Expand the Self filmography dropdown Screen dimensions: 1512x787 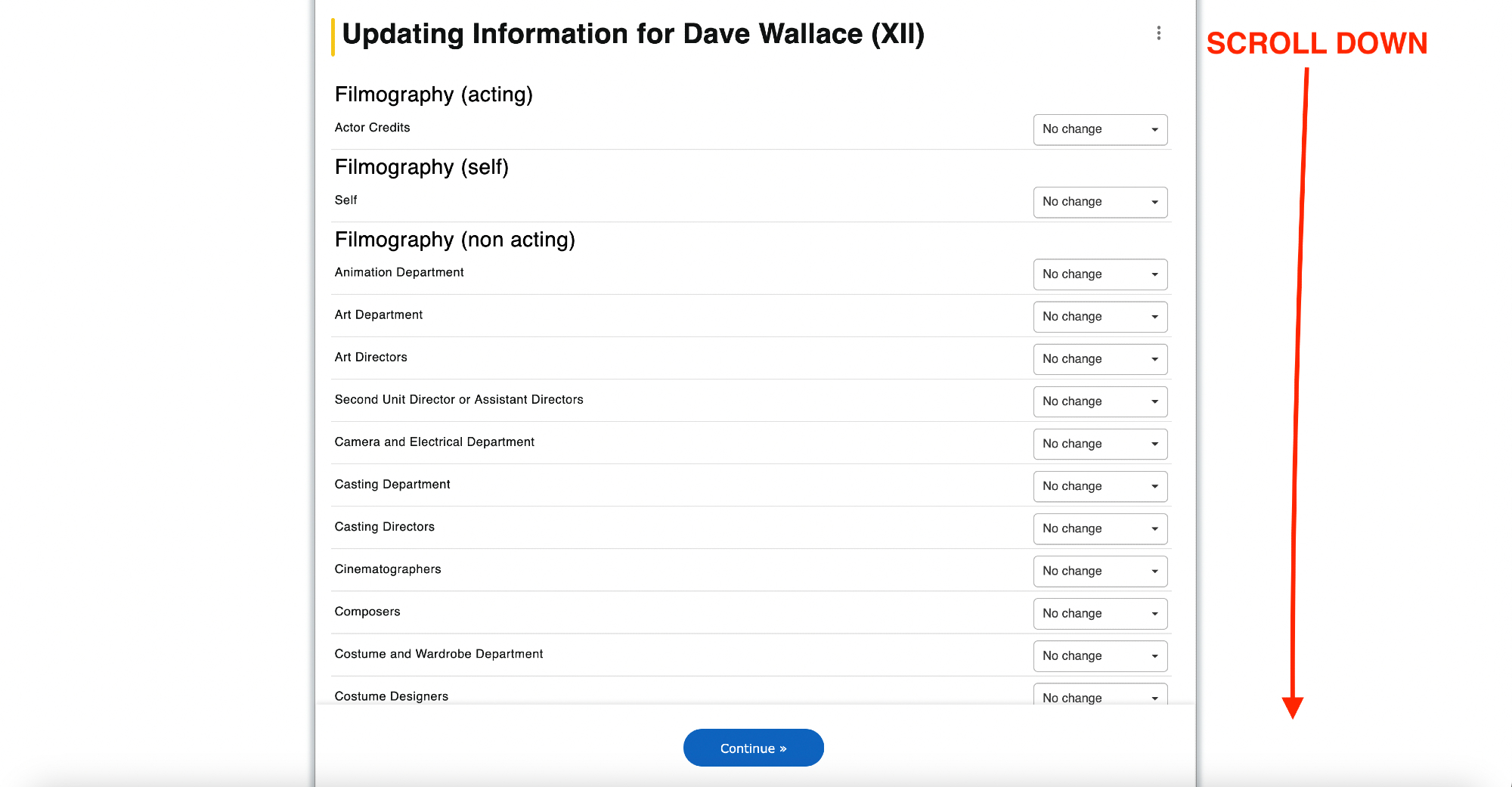[1099, 202]
